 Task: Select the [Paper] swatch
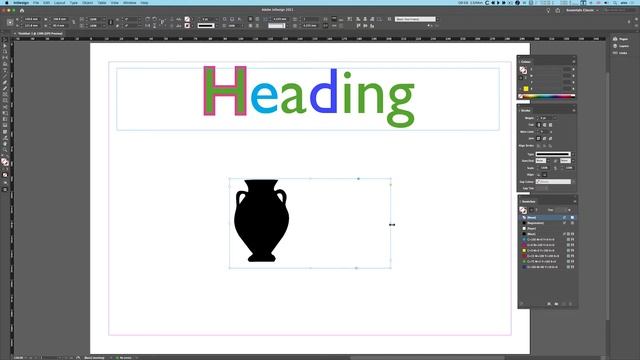coord(547,229)
